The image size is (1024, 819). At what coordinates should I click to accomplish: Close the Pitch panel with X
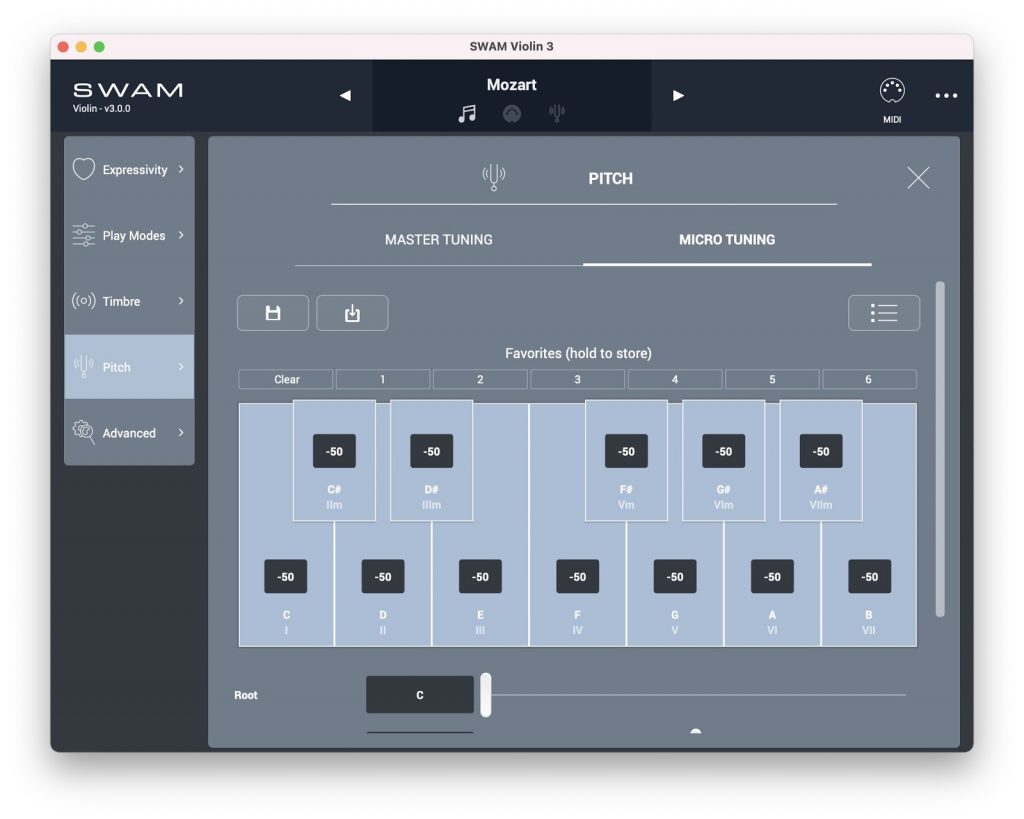(x=918, y=178)
